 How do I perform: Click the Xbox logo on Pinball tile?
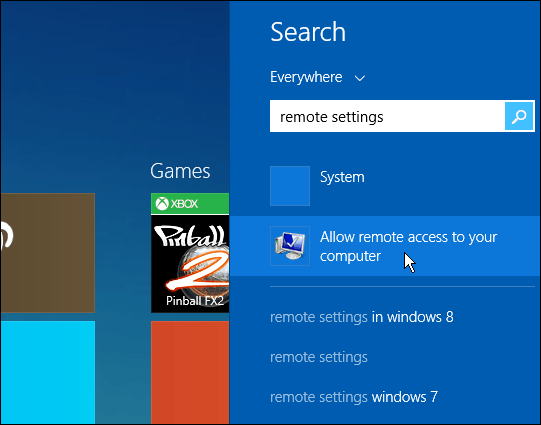tap(162, 204)
